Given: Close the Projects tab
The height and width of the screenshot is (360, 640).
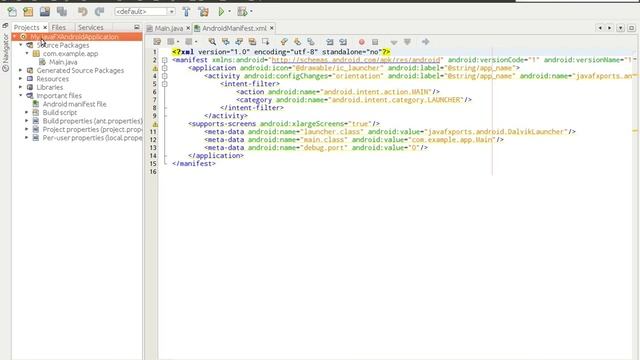Looking at the screenshot, I should (45, 27).
